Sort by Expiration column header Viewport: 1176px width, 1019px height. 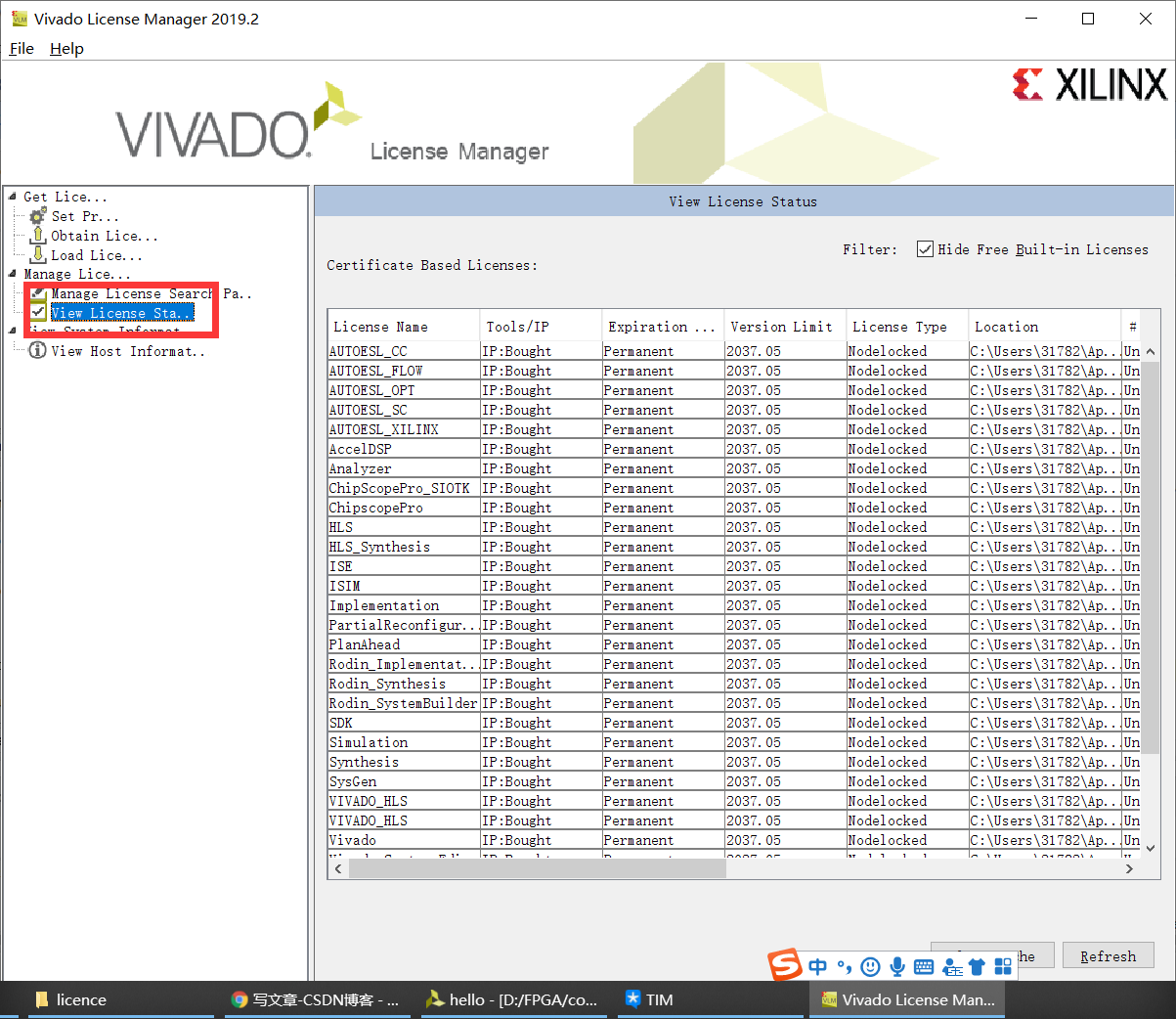pyautogui.click(x=663, y=327)
